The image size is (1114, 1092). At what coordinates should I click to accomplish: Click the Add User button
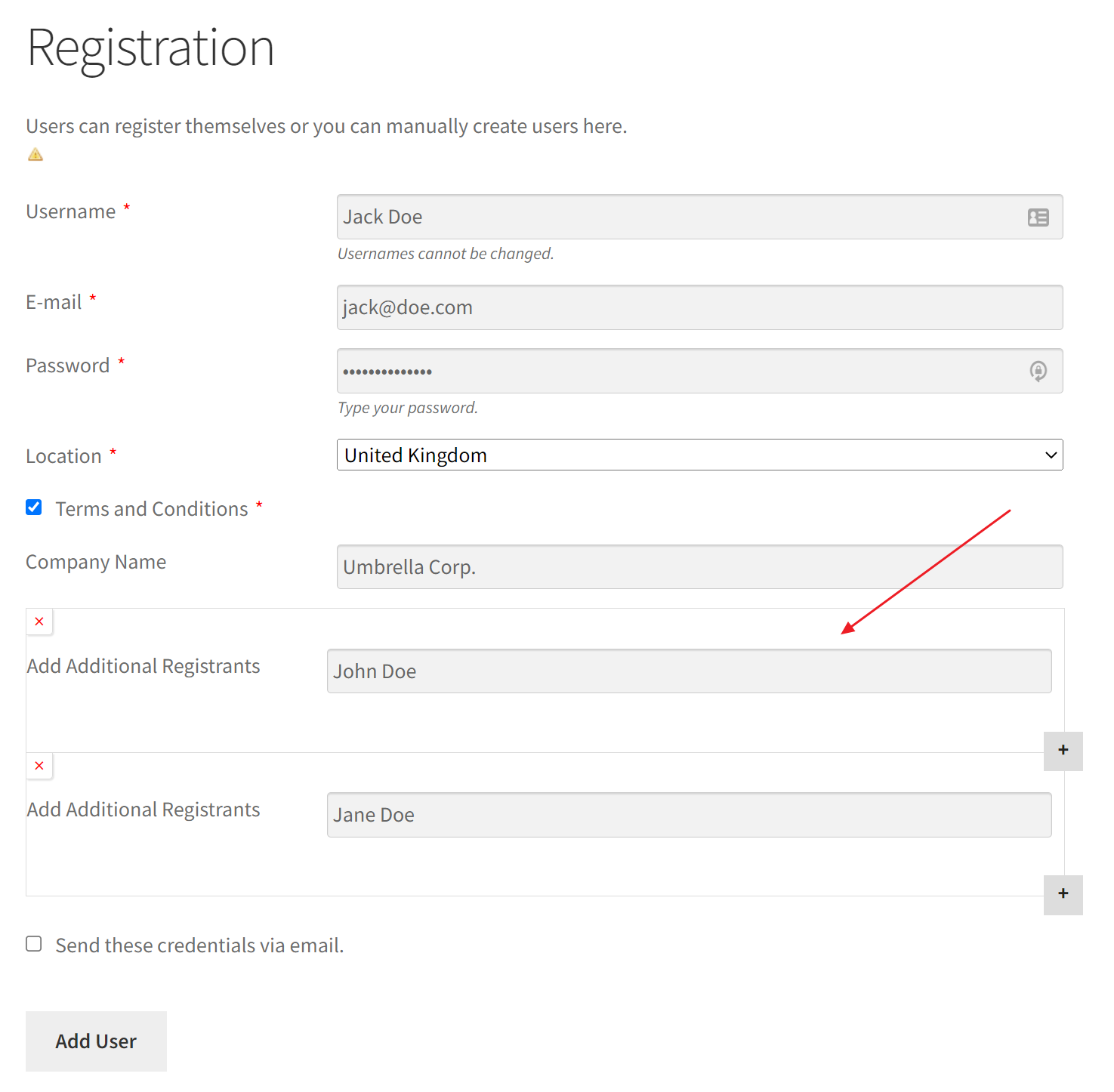tap(96, 1041)
